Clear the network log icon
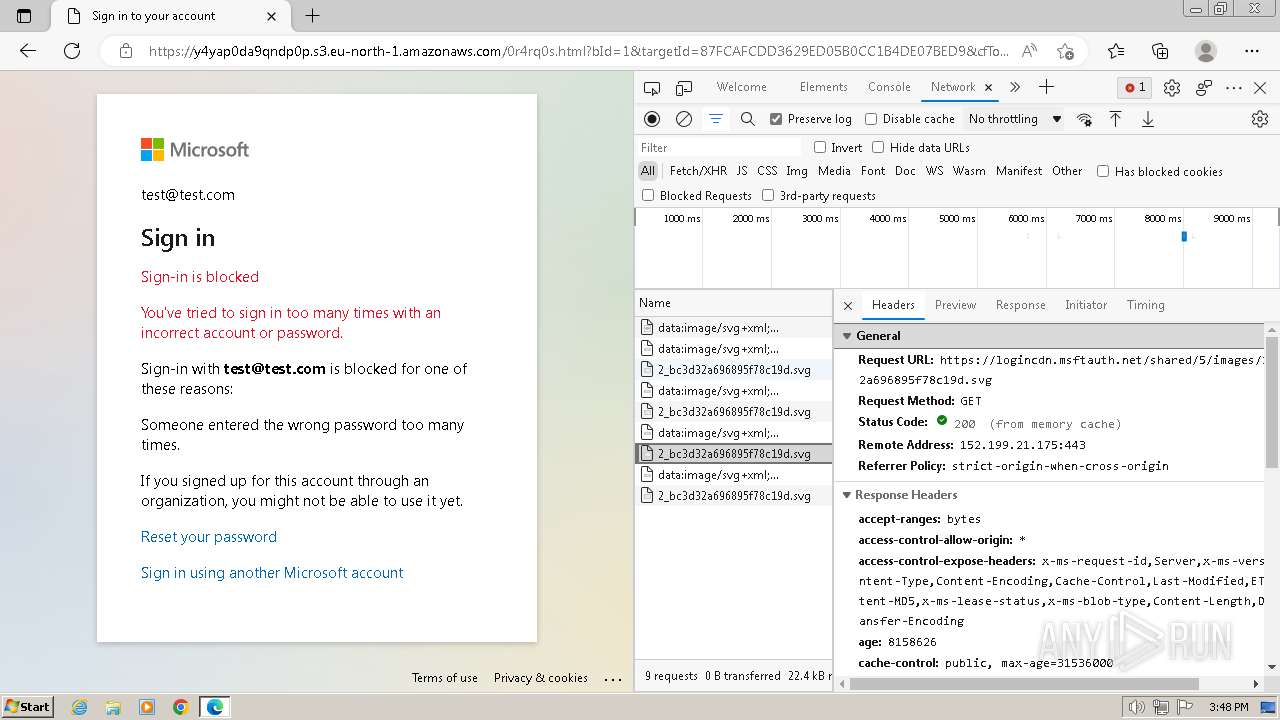This screenshot has width=1280, height=720. (684, 119)
